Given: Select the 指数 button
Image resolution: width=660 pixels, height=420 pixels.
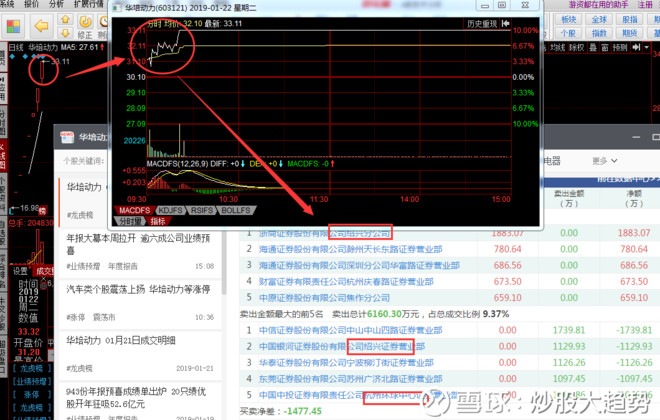Looking at the screenshot, I should tap(599, 33).
